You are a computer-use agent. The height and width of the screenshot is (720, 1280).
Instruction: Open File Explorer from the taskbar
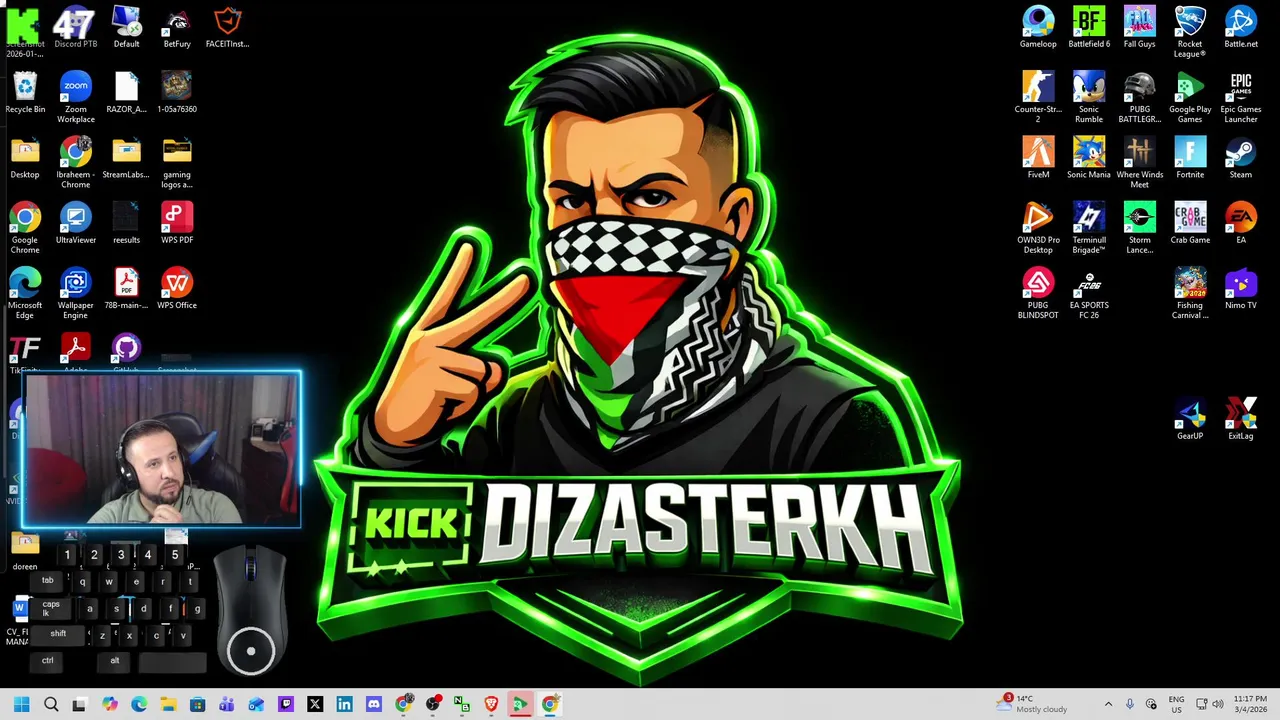(168, 704)
